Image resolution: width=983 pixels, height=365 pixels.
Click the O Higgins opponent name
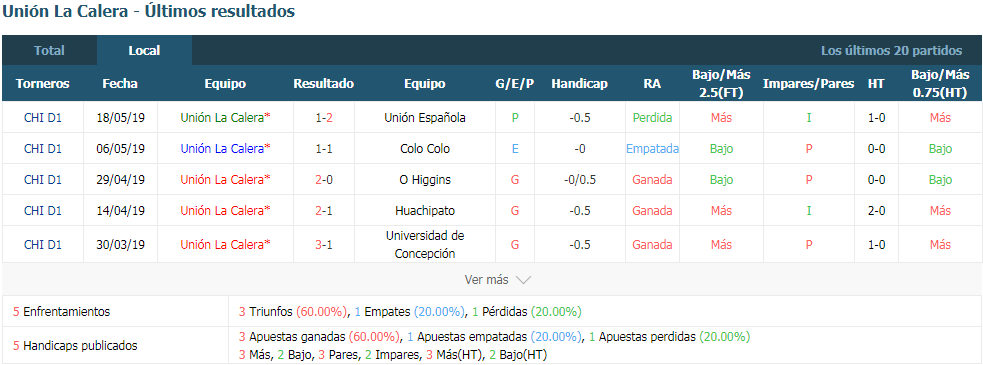[424, 180]
